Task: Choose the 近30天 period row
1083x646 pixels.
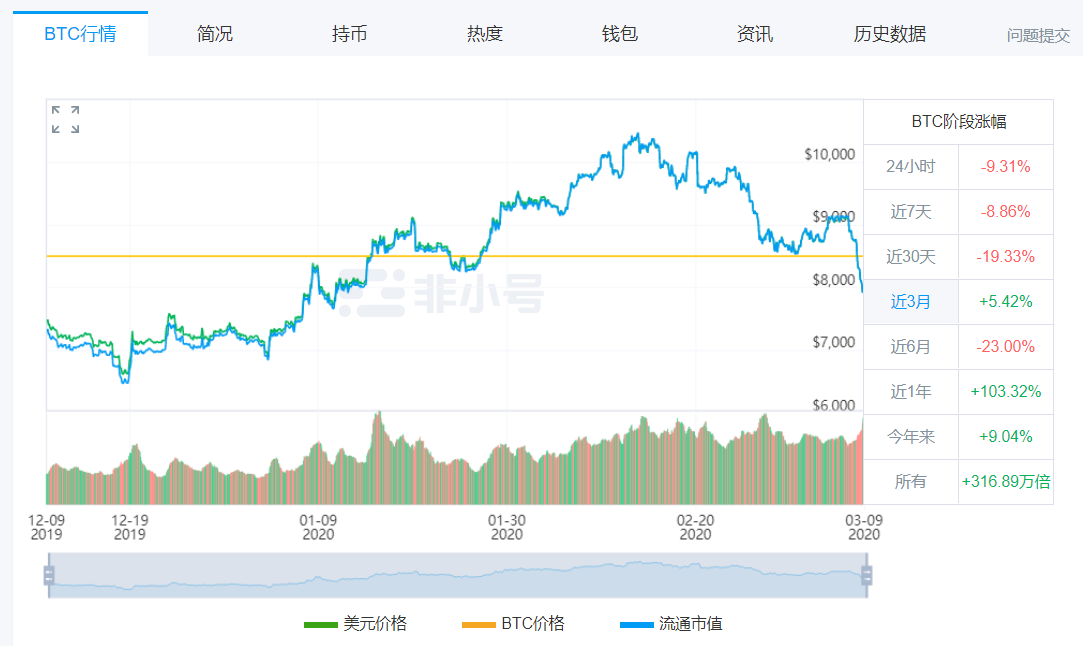Action: (x=910, y=256)
